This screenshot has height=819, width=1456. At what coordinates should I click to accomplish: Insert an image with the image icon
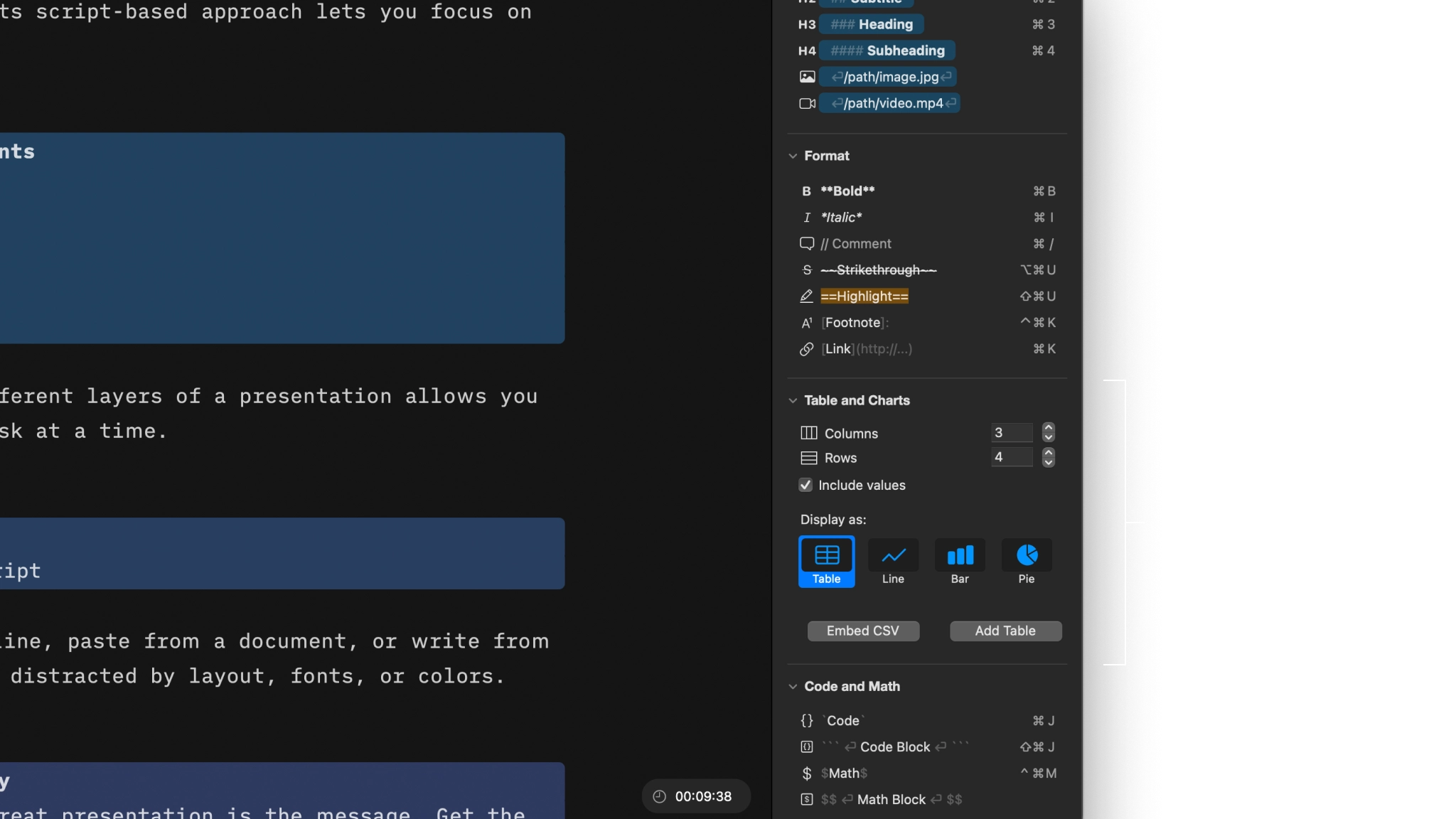[x=887, y=76]
